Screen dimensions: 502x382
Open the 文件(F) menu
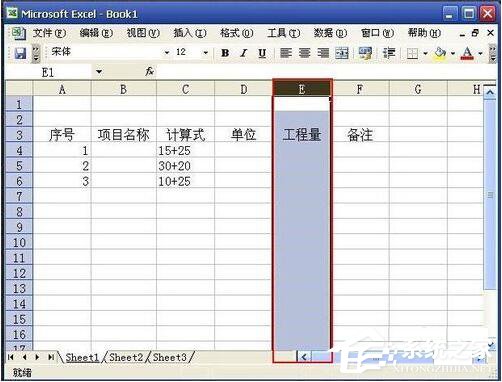click(x=49, y=33)
